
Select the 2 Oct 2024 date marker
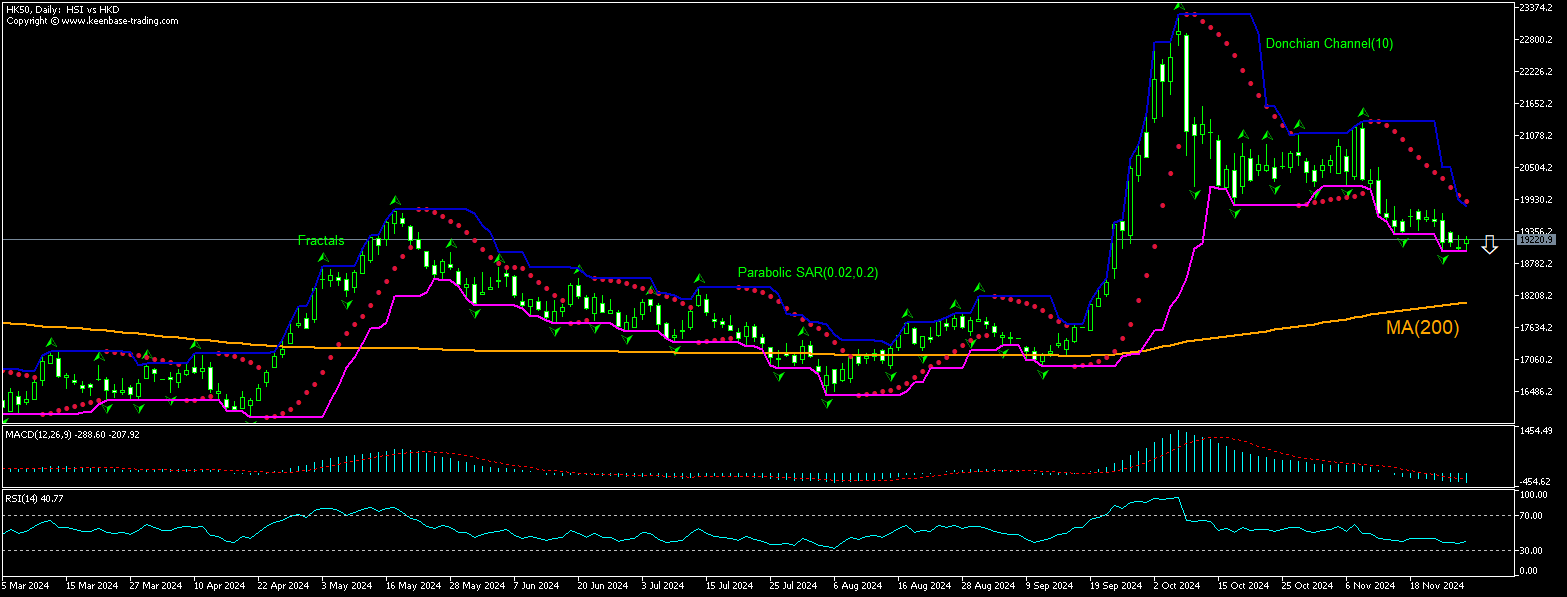(x=1177, y=584)
